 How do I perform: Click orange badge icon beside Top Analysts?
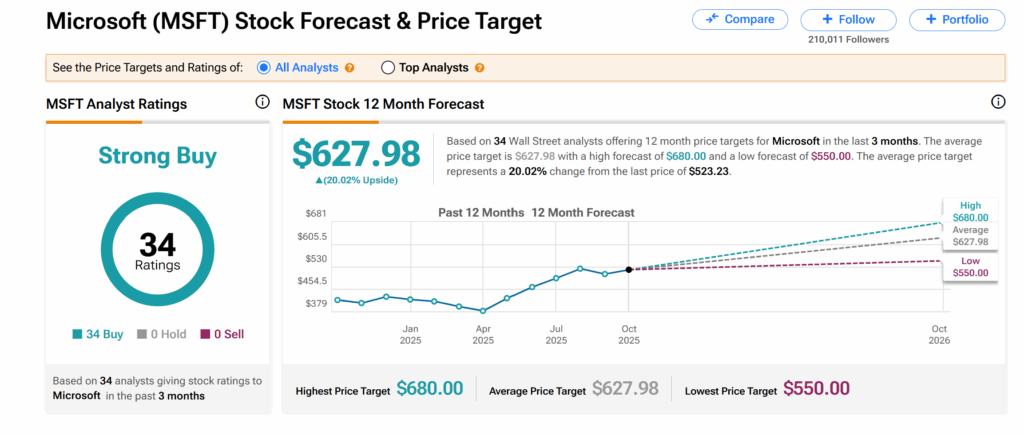tap(480, 68)
